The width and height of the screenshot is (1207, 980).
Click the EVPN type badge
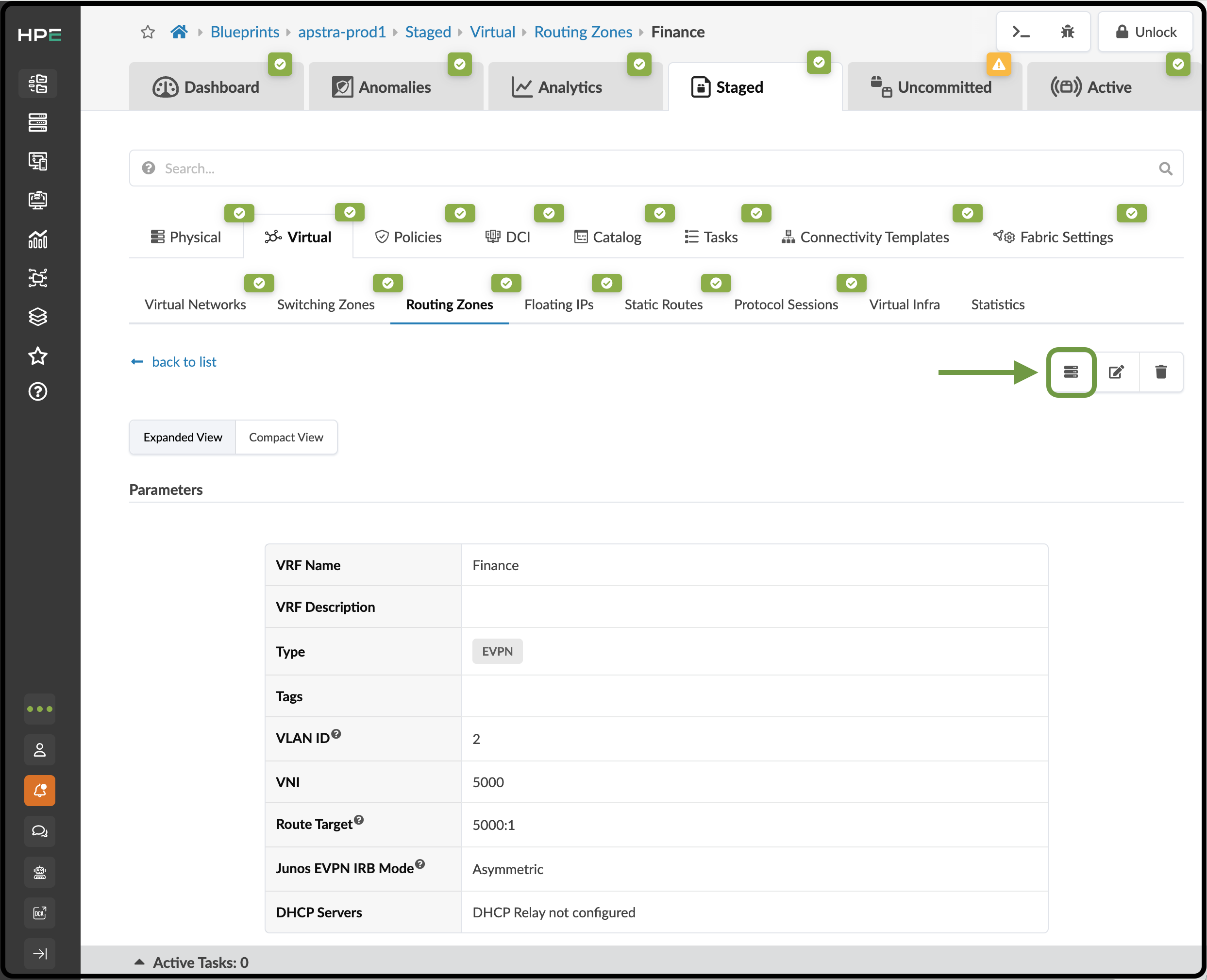click(x=497, y=651)
